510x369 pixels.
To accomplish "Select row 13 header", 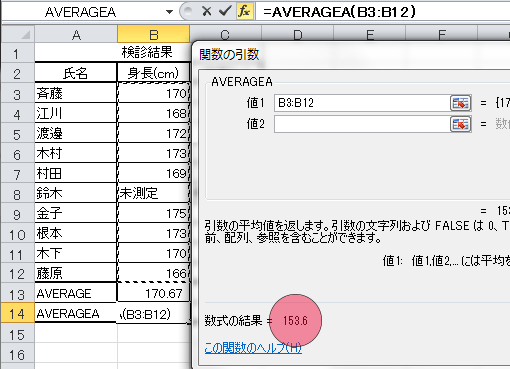I will 18,293.
